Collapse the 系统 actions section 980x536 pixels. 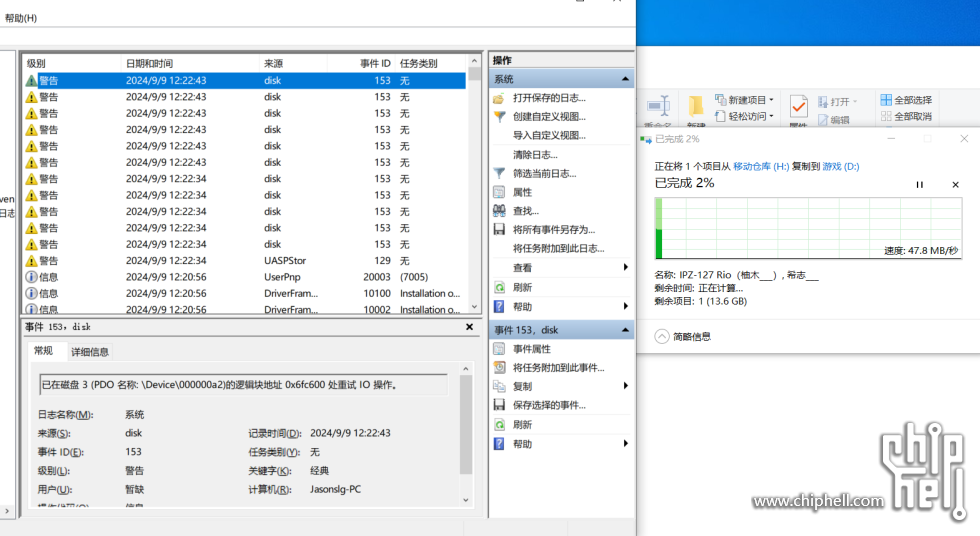click(x=625, y=79)
